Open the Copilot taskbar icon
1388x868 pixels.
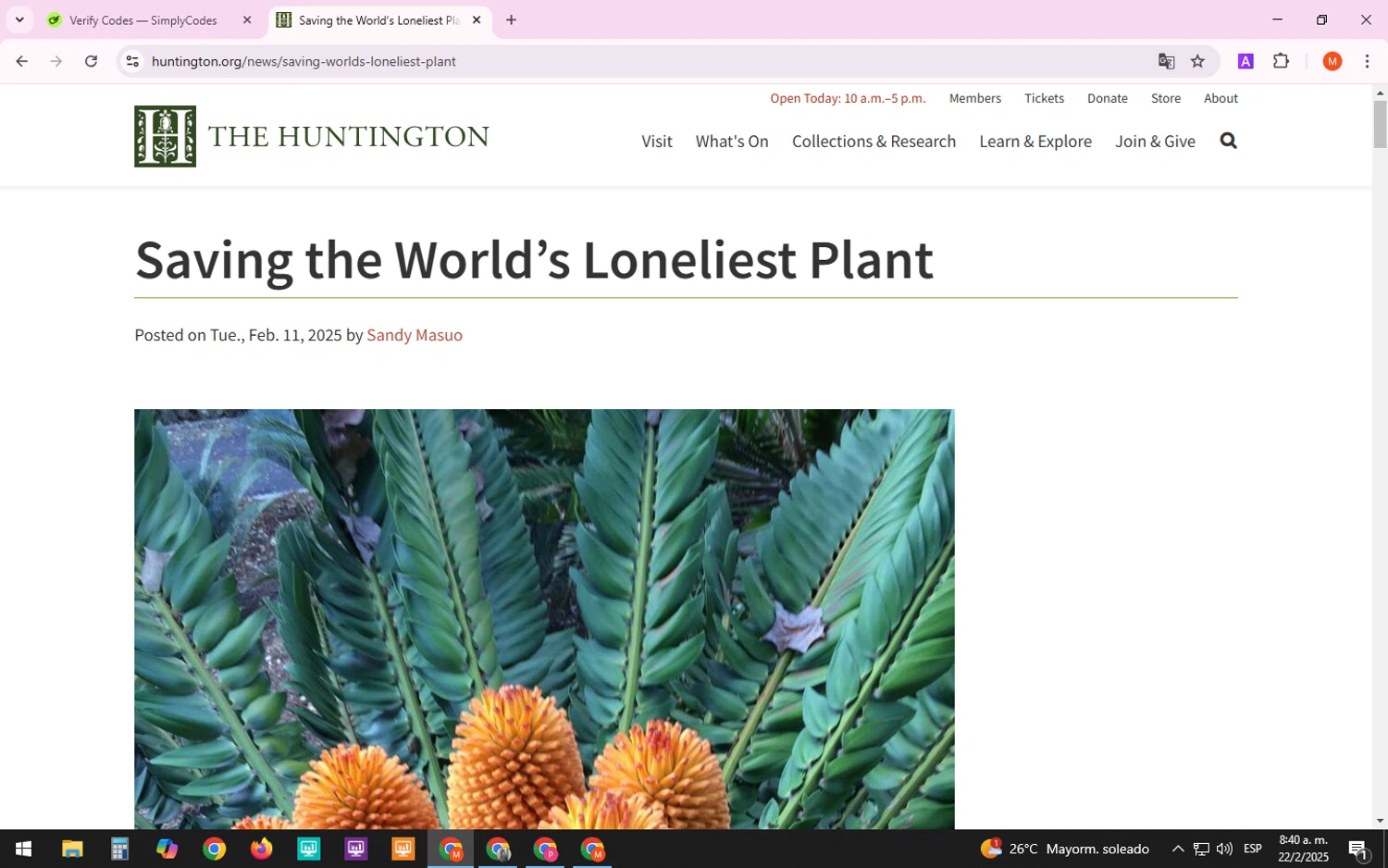point(167,849)
